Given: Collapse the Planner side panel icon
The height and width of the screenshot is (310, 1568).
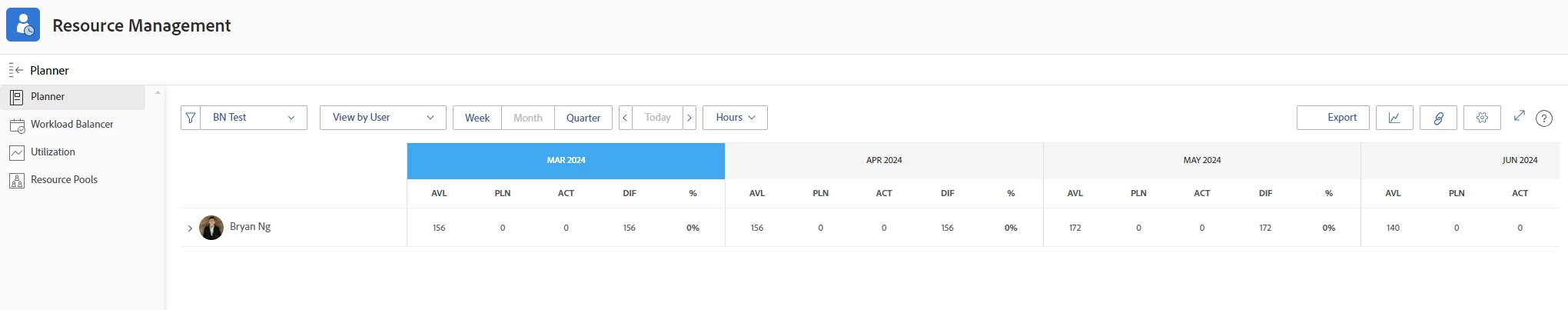Looking at the screenshot, I should point(16,70).
